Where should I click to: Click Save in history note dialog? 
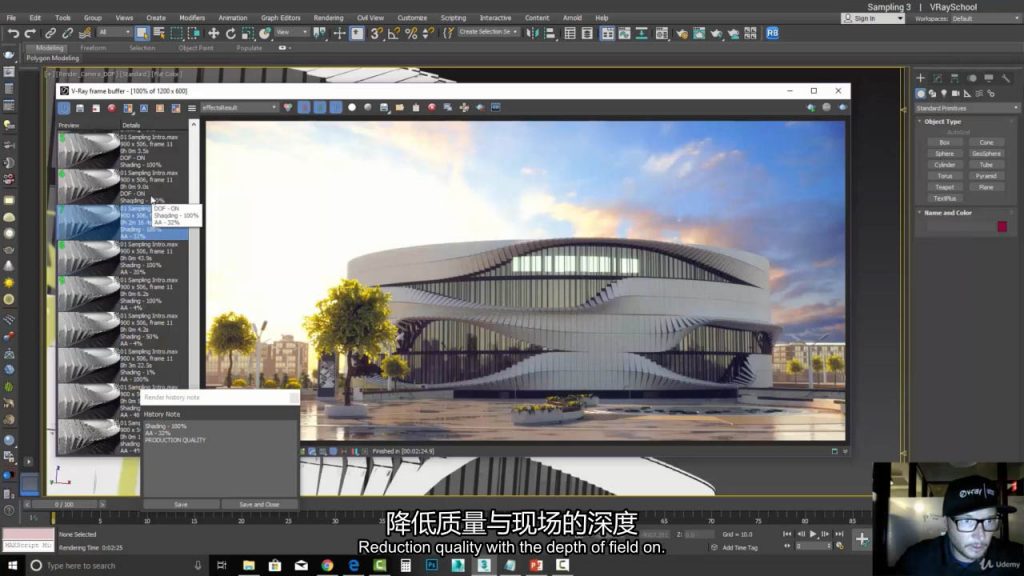pyautogui.click(x=181, y=504)
